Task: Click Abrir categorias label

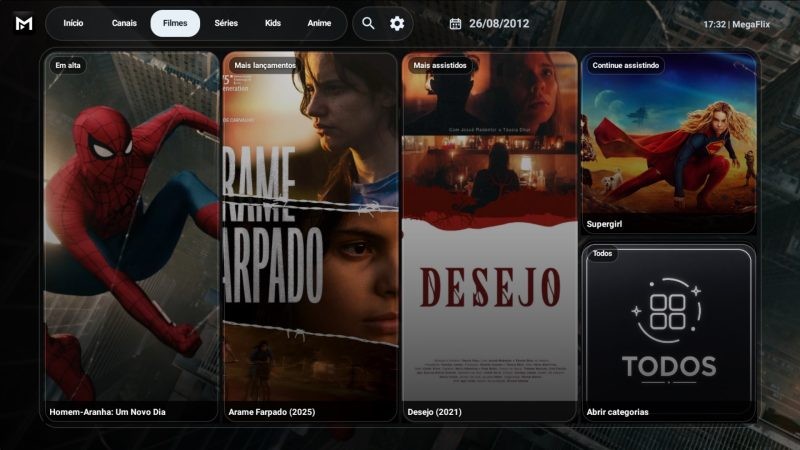Action: pos(617,412)
